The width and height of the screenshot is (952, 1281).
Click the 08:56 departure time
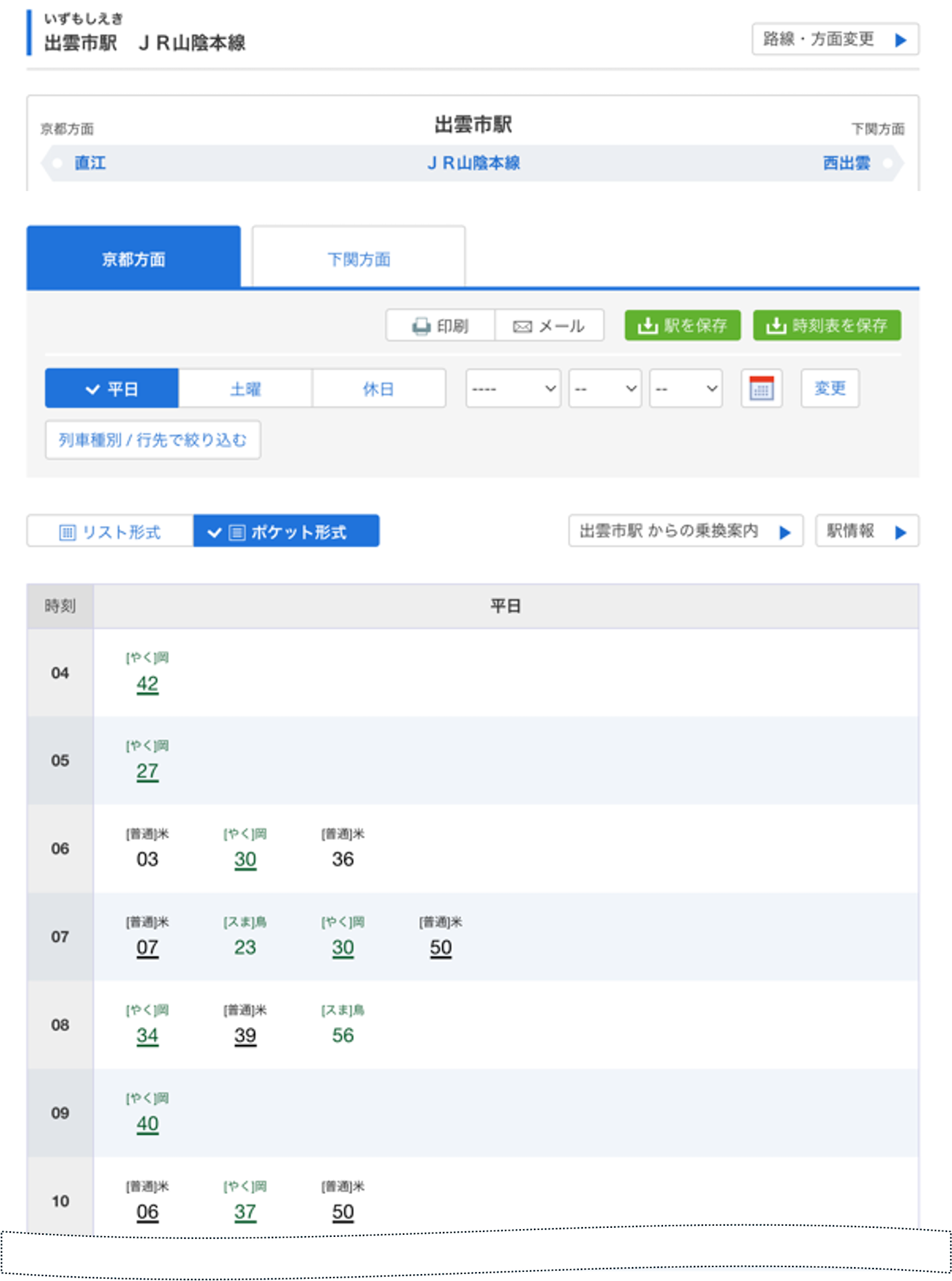point(343,1036)
